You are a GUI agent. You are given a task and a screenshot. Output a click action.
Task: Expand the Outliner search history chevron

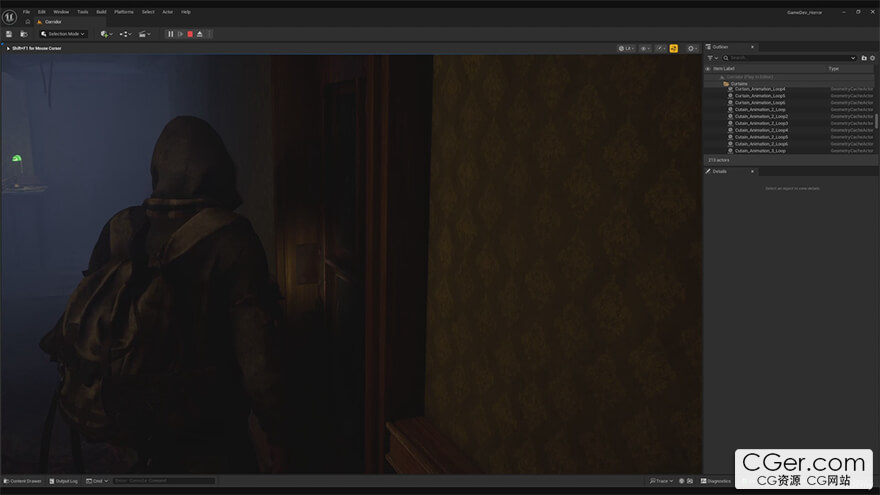[x=853, y=58]
